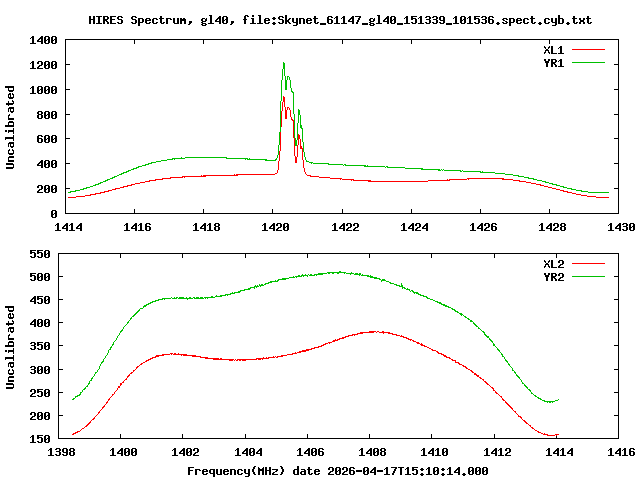Select the XL1 legend label
Screen dimensions: 640x480
pyautogui.click(x=553, y=50)
